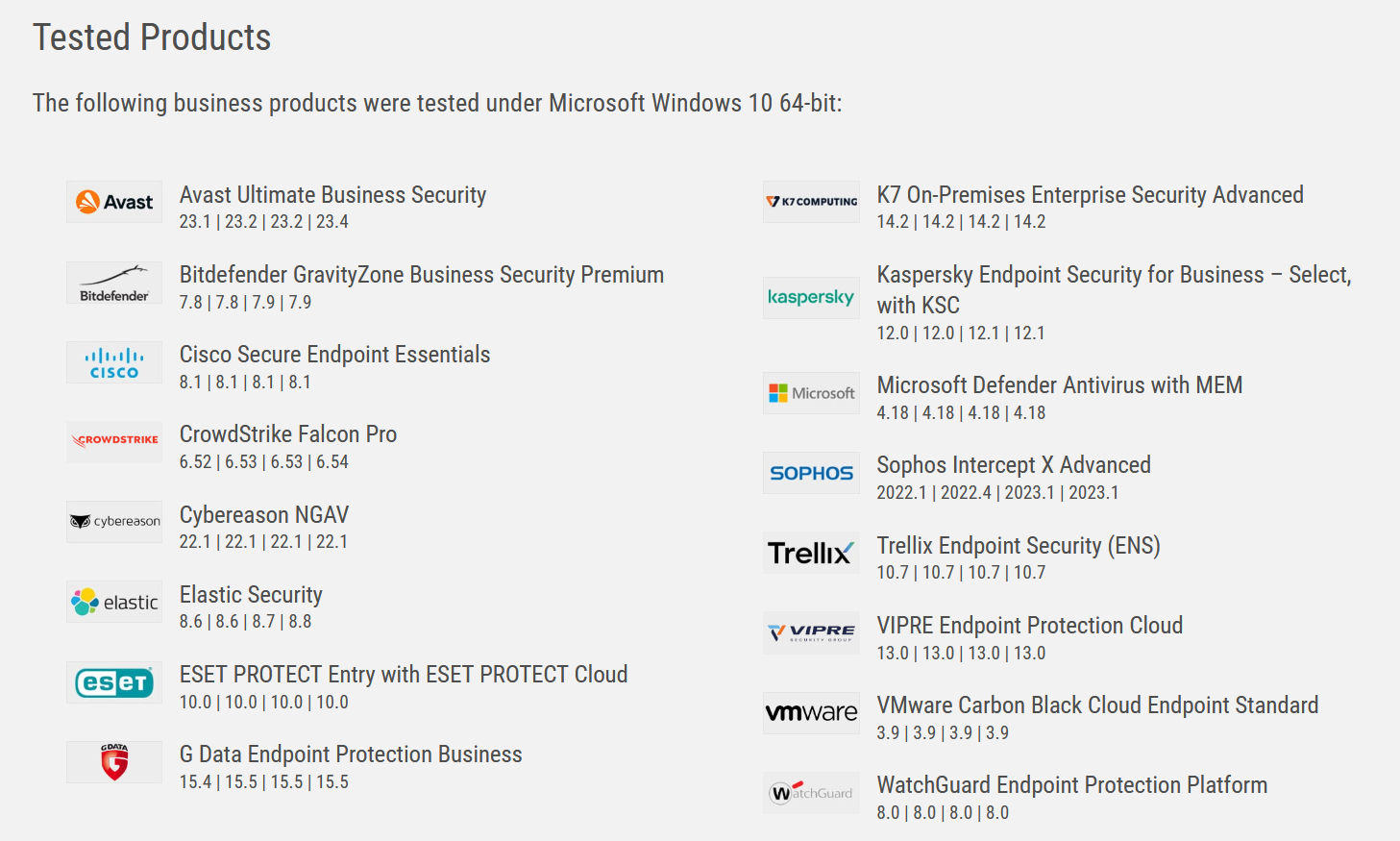Click the Bitdefender logo
1400x841 pixels.
(x=114, y=284)
